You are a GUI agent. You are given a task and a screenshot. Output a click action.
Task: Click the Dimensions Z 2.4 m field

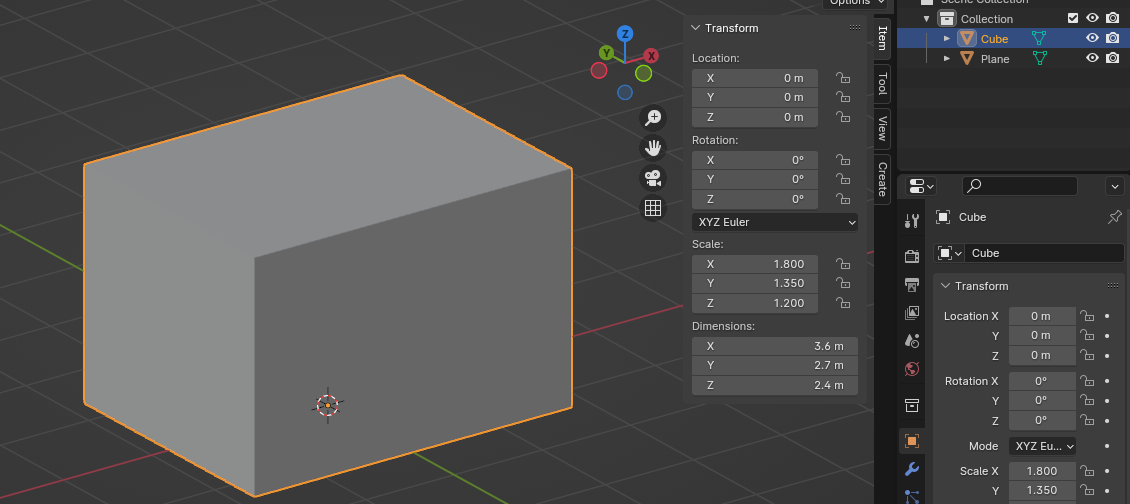(x=775, y=385)
